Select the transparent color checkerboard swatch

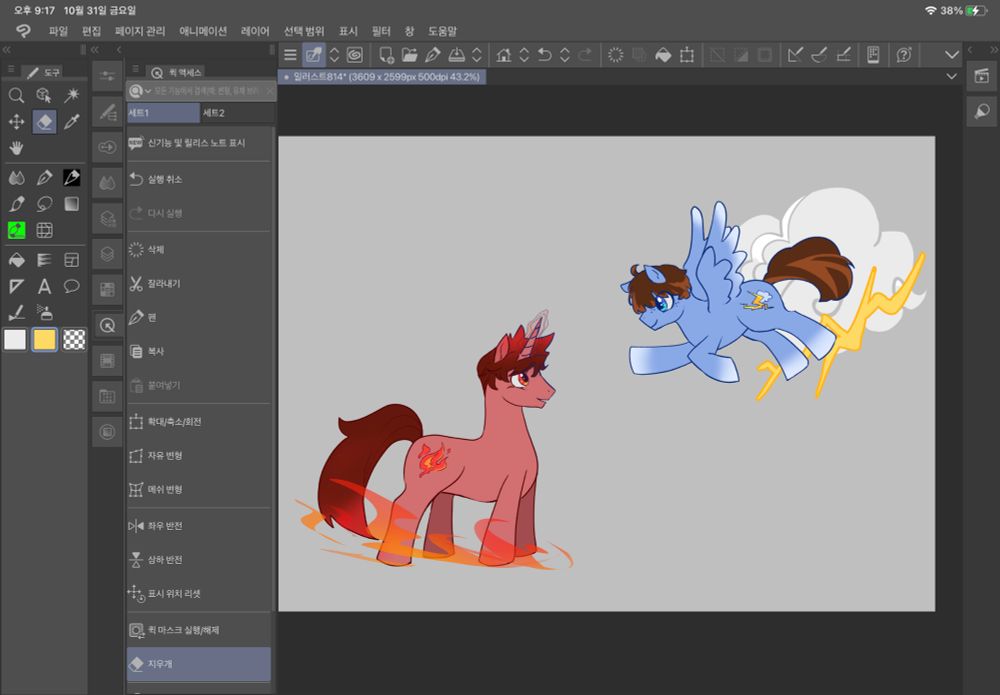pyautogui.click(x=74, y=340)
